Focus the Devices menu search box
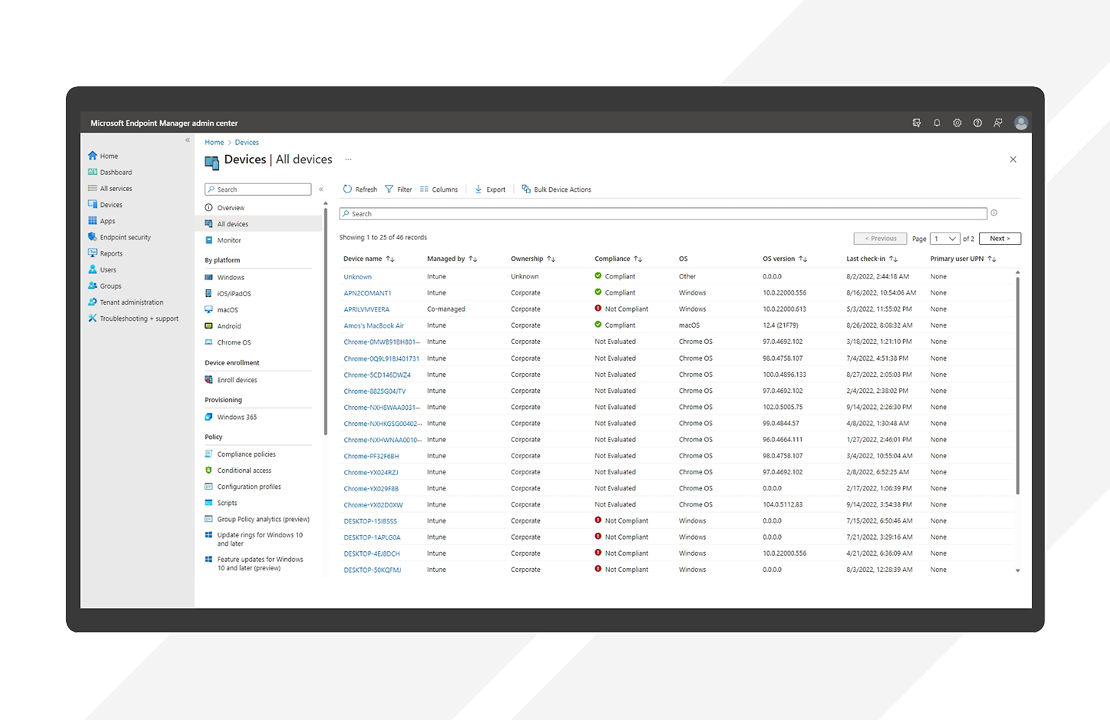 point(258,190)
